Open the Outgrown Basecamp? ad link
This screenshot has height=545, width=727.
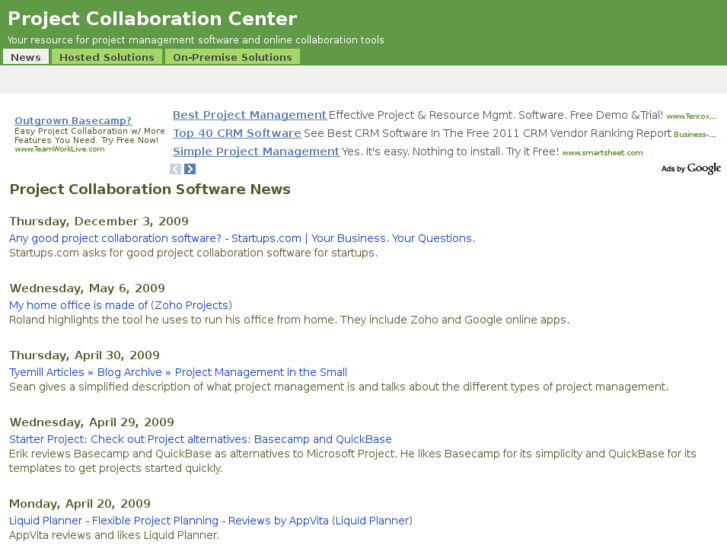73,121
